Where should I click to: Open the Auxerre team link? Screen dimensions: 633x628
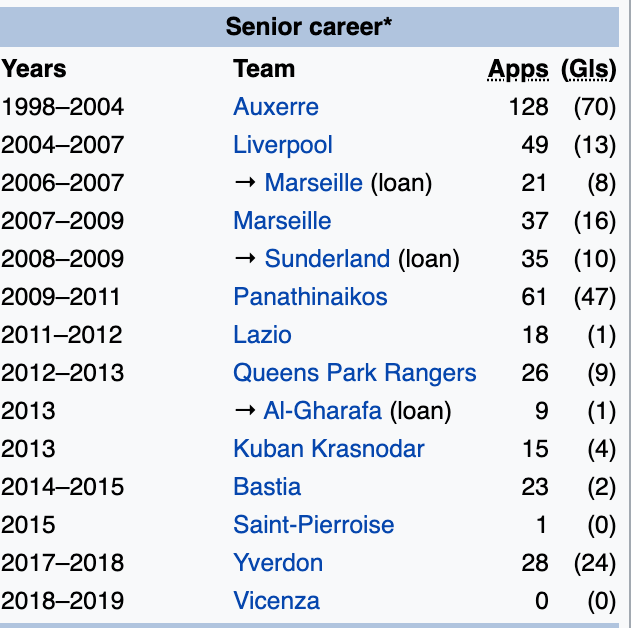[x=276, y=107]
